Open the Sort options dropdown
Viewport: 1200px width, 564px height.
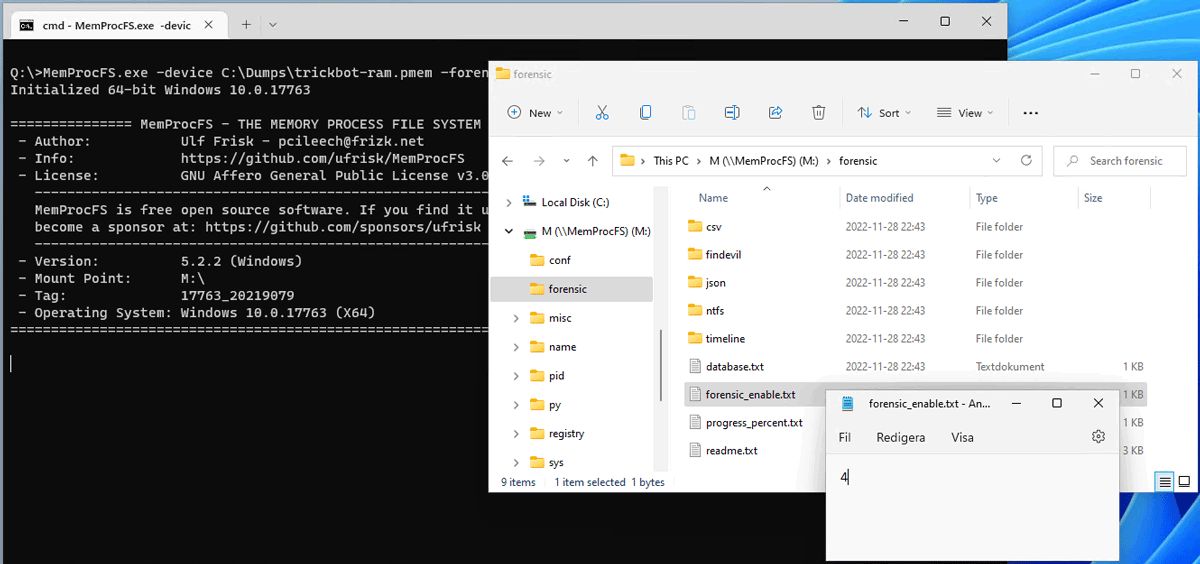point(884,113)
